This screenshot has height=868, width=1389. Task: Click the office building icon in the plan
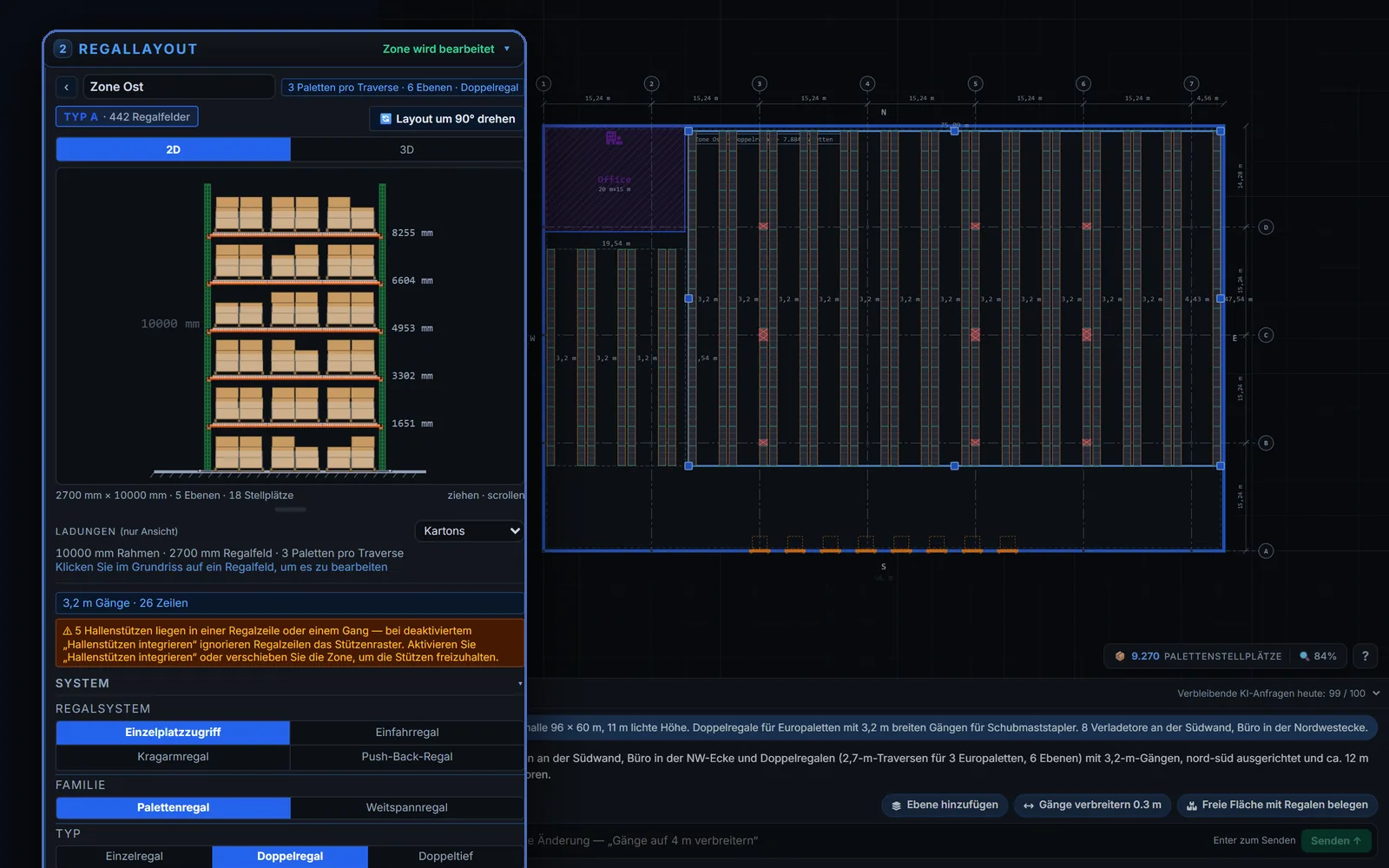click(x=614, y=138)
